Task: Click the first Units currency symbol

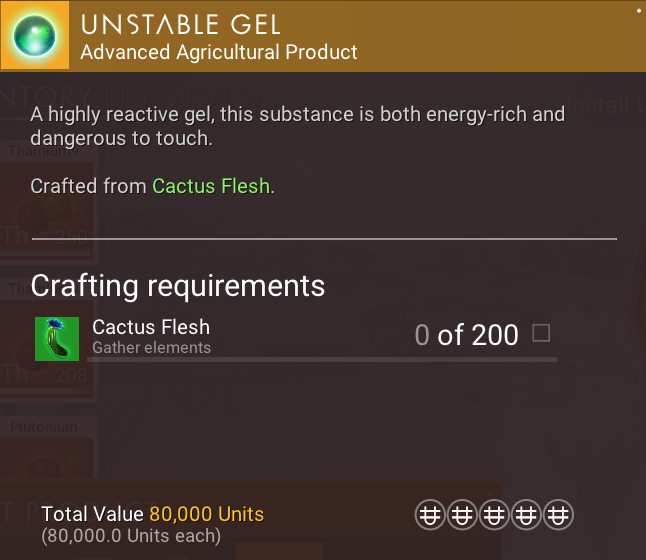Action: [x=430, y=516]
